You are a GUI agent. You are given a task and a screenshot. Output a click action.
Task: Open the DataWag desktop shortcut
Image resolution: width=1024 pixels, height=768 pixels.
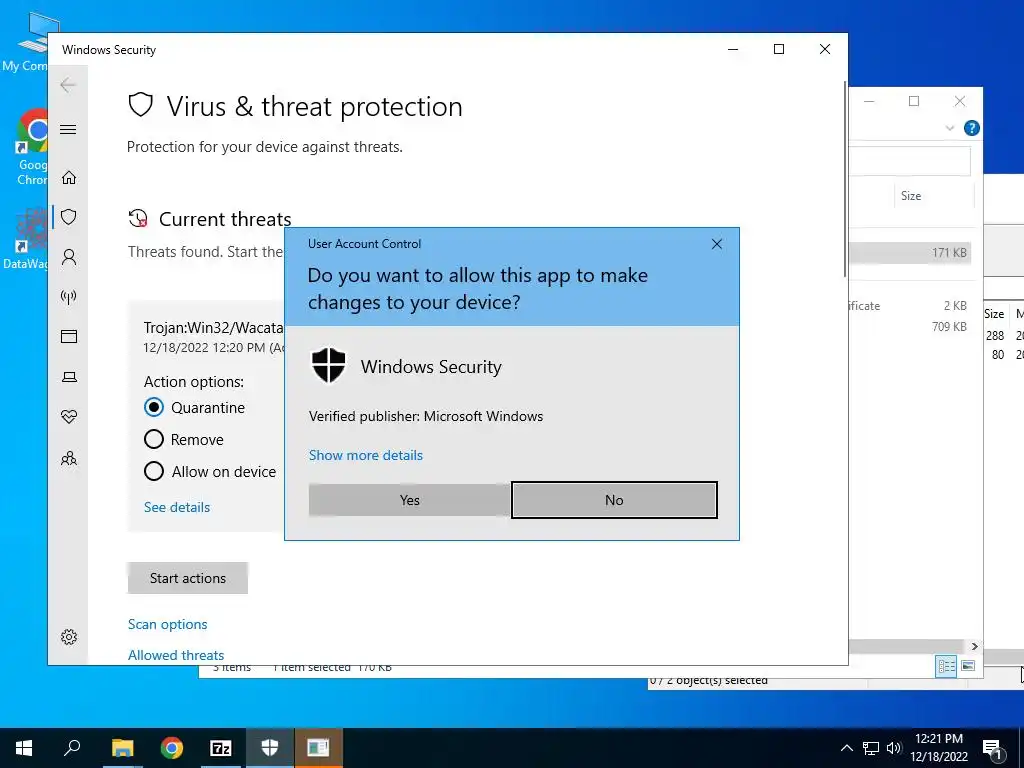point(26,240)
